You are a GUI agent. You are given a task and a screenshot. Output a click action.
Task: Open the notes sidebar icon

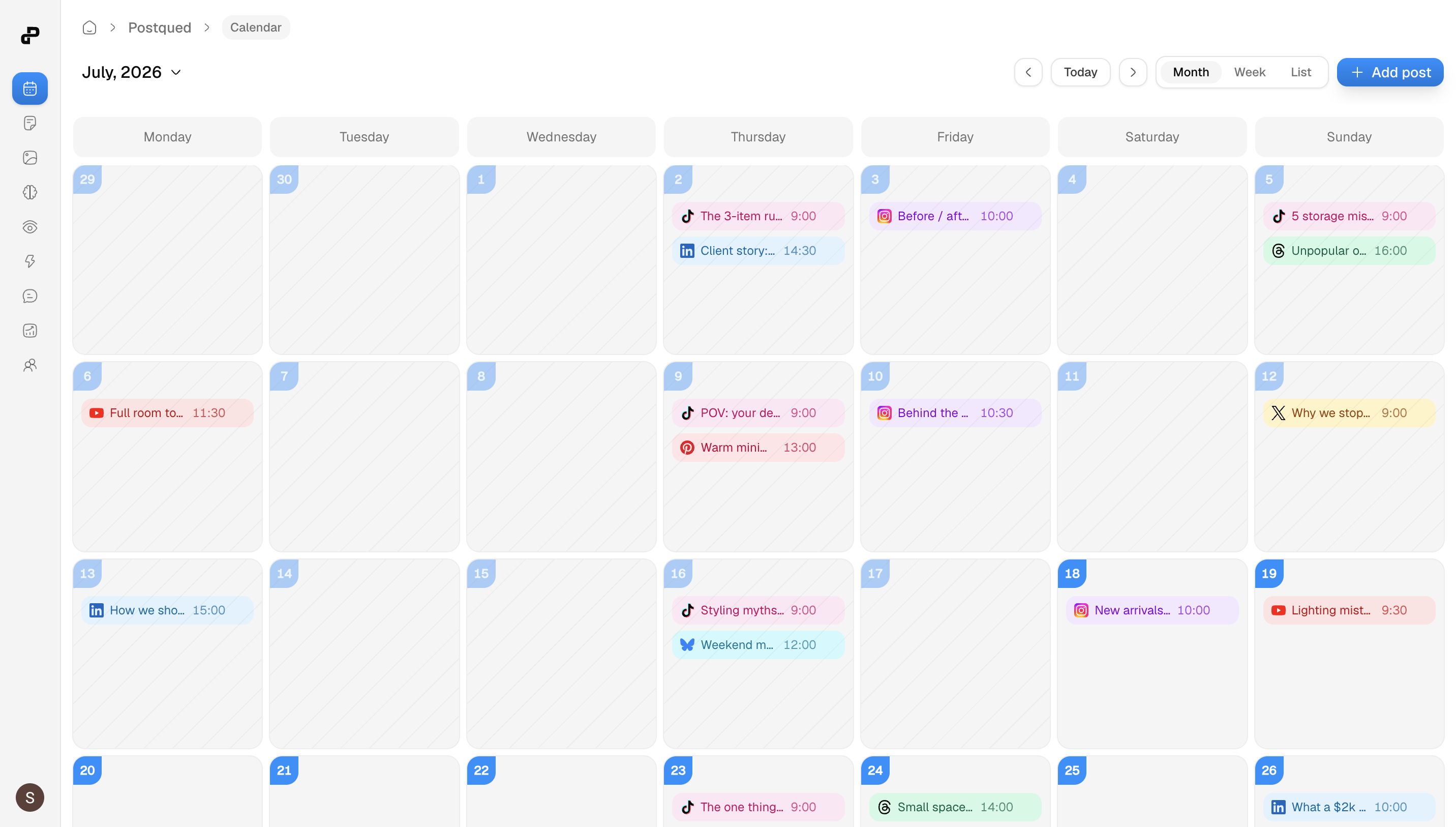(30, 123)
